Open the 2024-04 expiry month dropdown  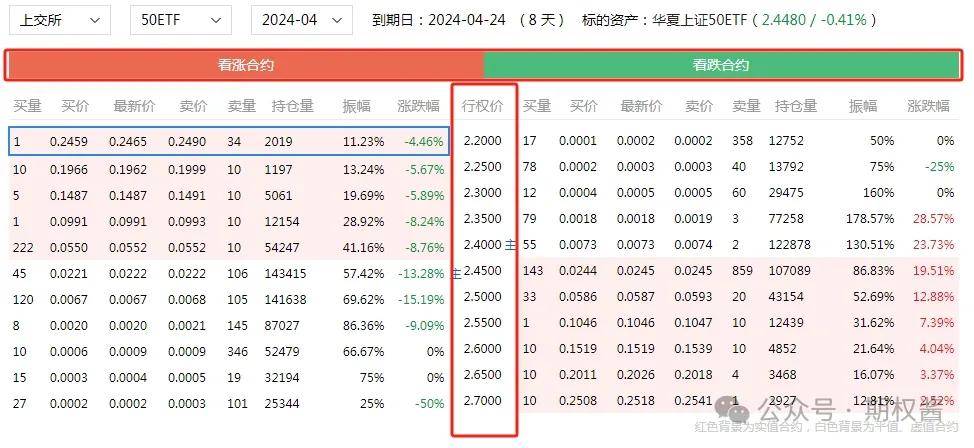point(301,20)
